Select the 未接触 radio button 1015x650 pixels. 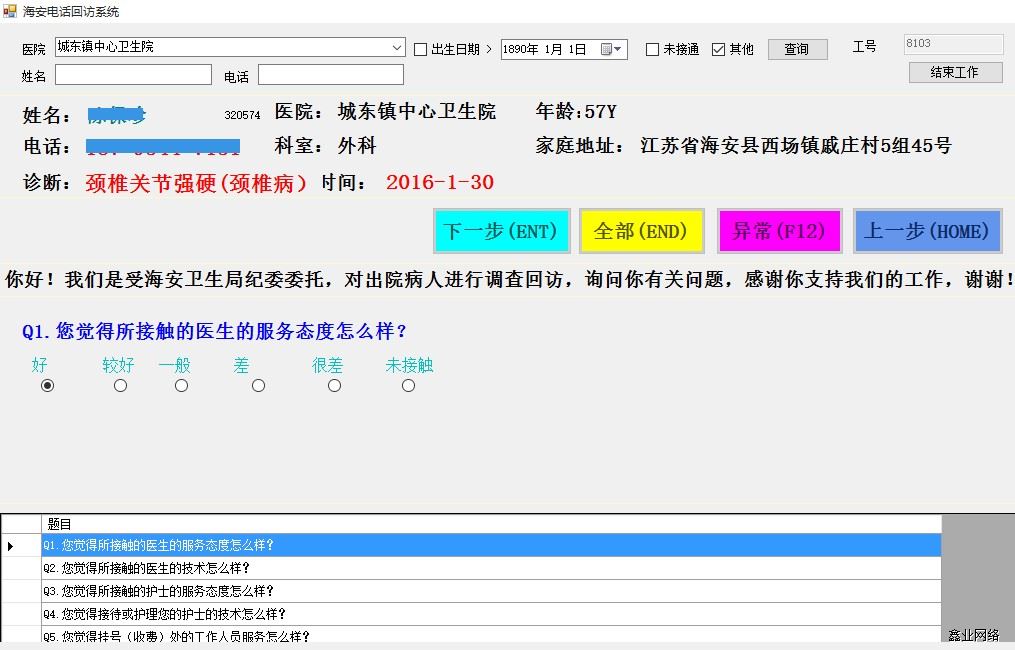(x=408, y=384)
